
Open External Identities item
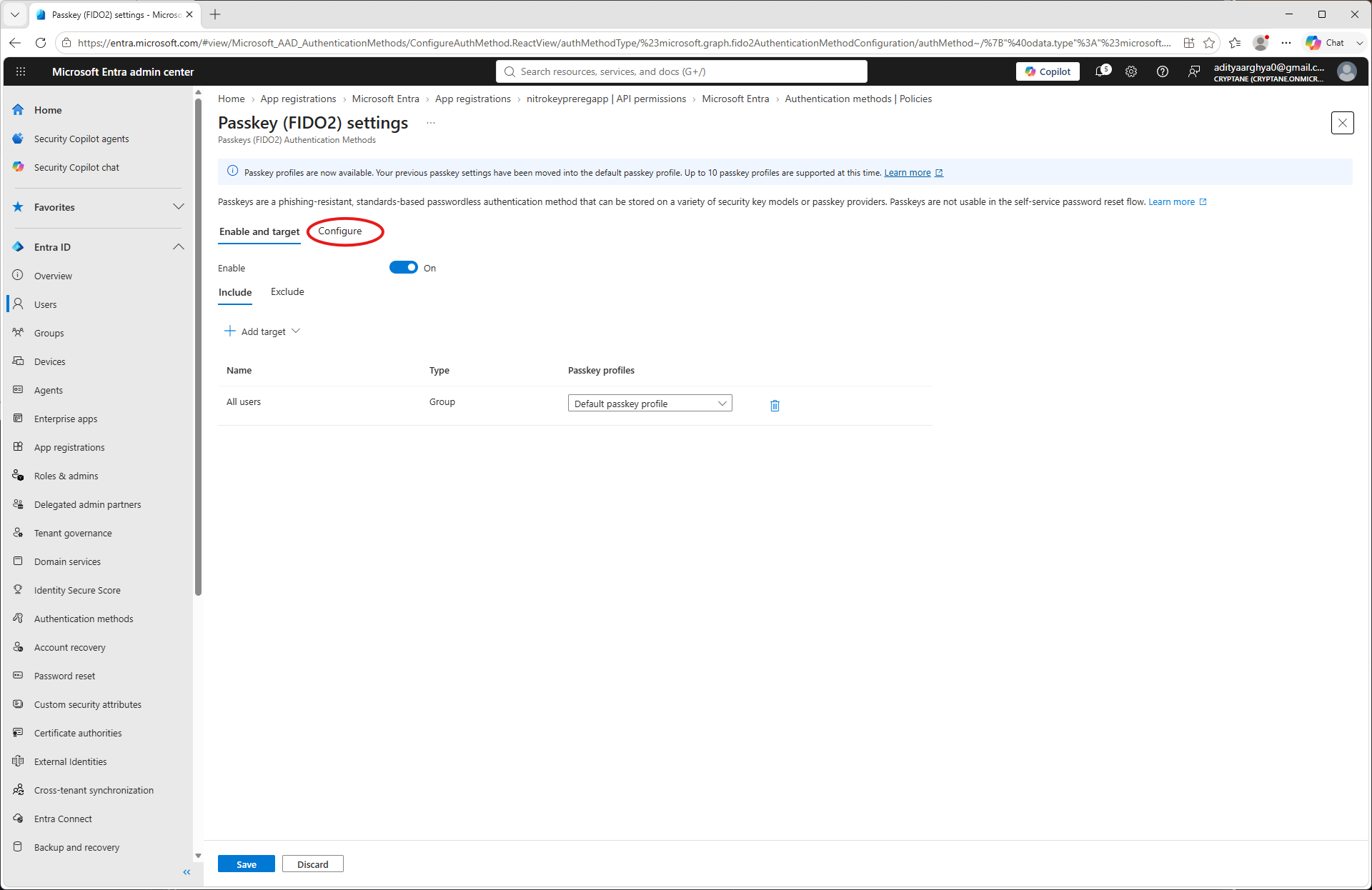(70, 761)
